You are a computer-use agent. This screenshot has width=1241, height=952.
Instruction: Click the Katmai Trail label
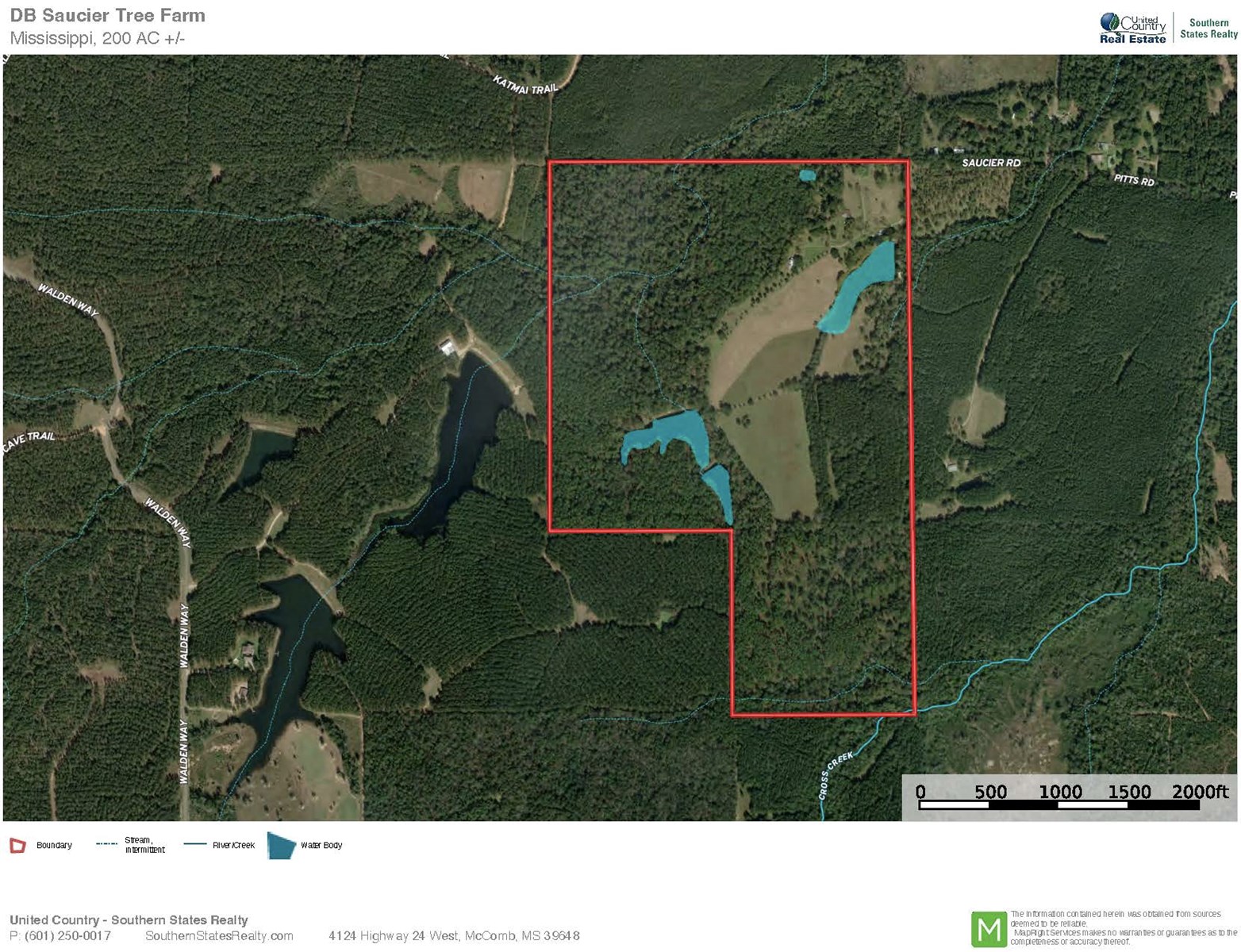tap(525, 85)
